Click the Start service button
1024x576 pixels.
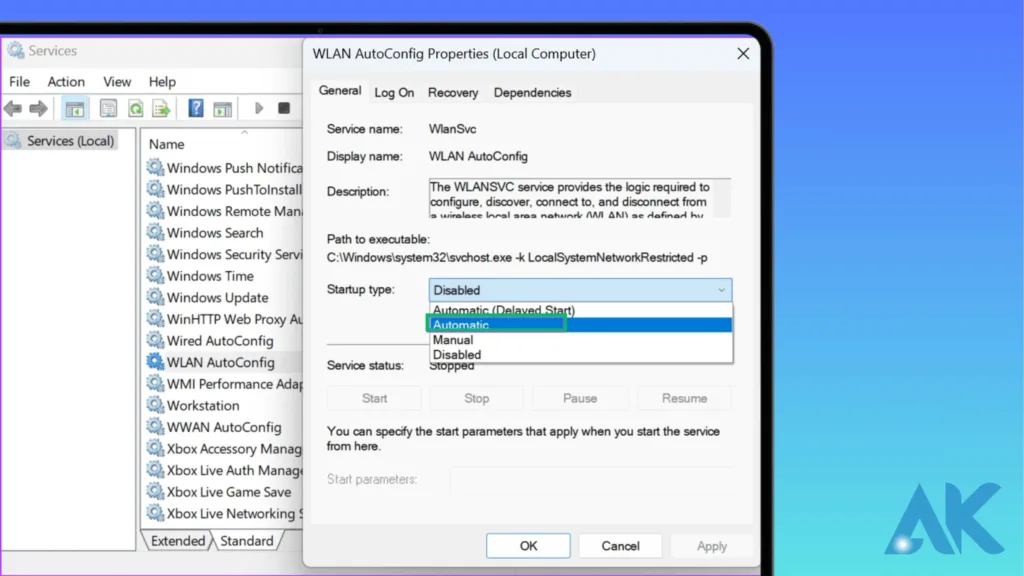(x=374, y=398)
